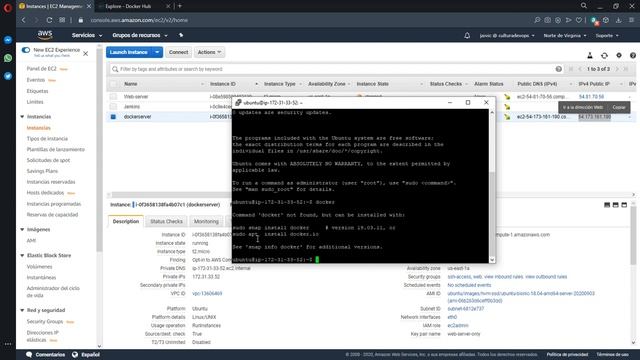The height and width of the screenshot is (360, 640).
Task: Click the PuTTY terminal title icon
Action: tap(238, 102)
